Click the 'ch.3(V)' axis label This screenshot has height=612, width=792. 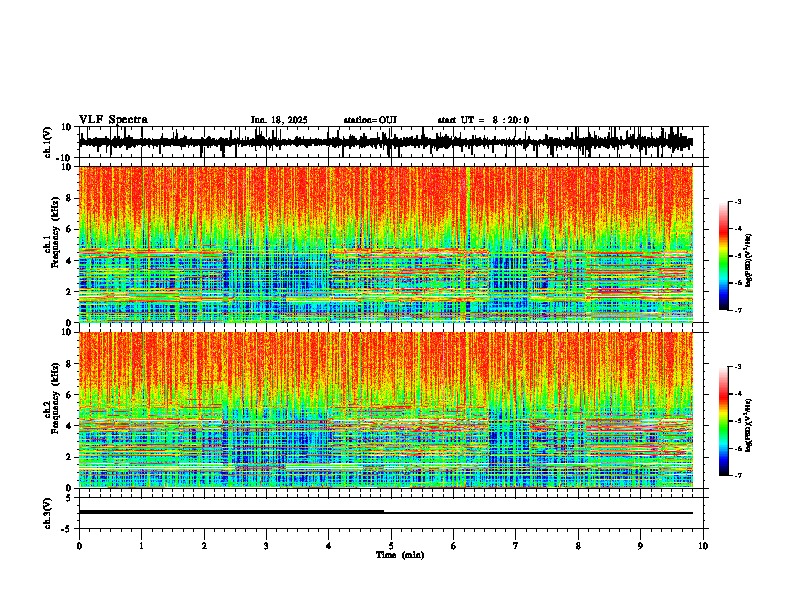(47, 514)
